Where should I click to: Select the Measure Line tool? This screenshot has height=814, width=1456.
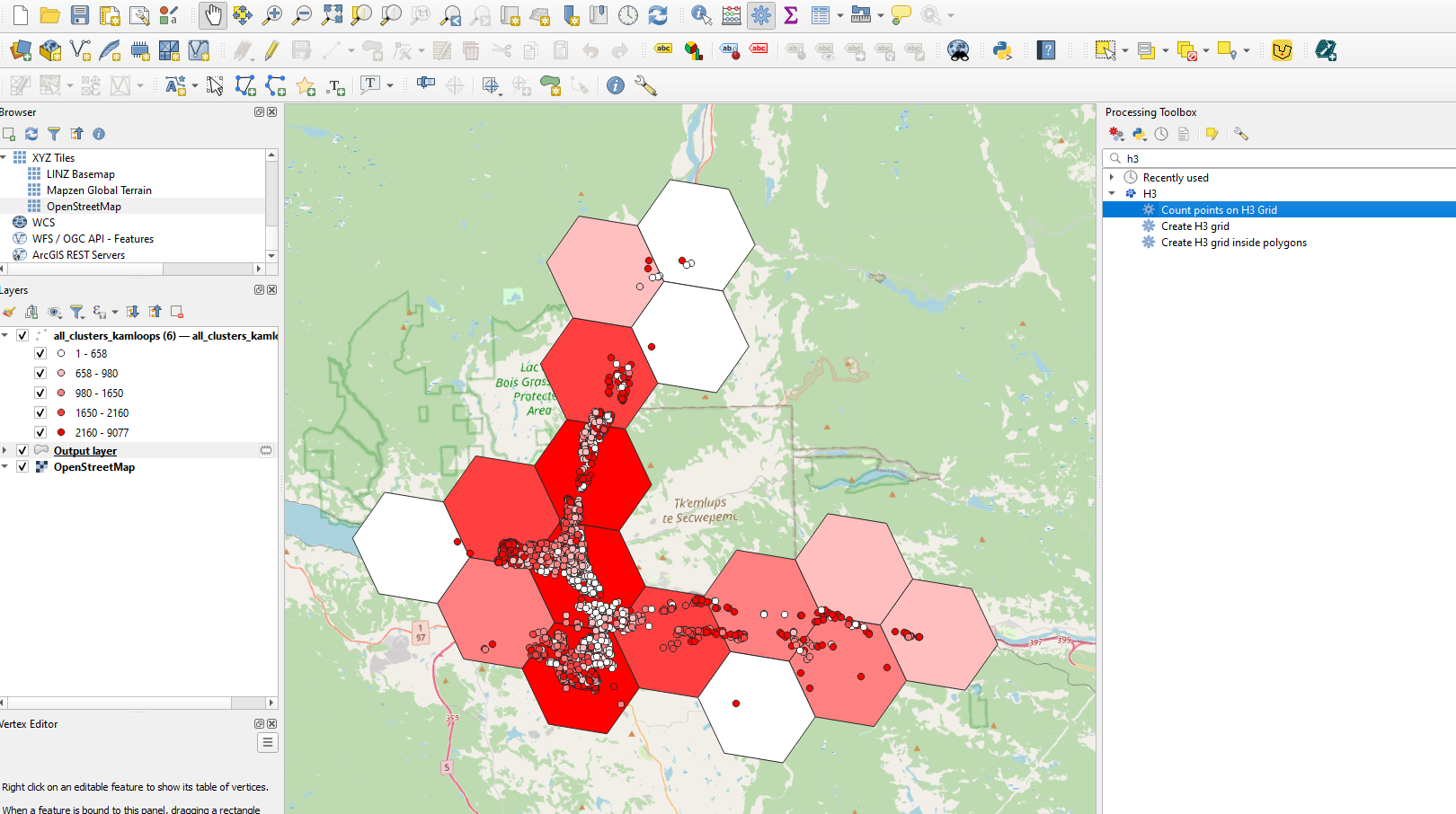861,15
